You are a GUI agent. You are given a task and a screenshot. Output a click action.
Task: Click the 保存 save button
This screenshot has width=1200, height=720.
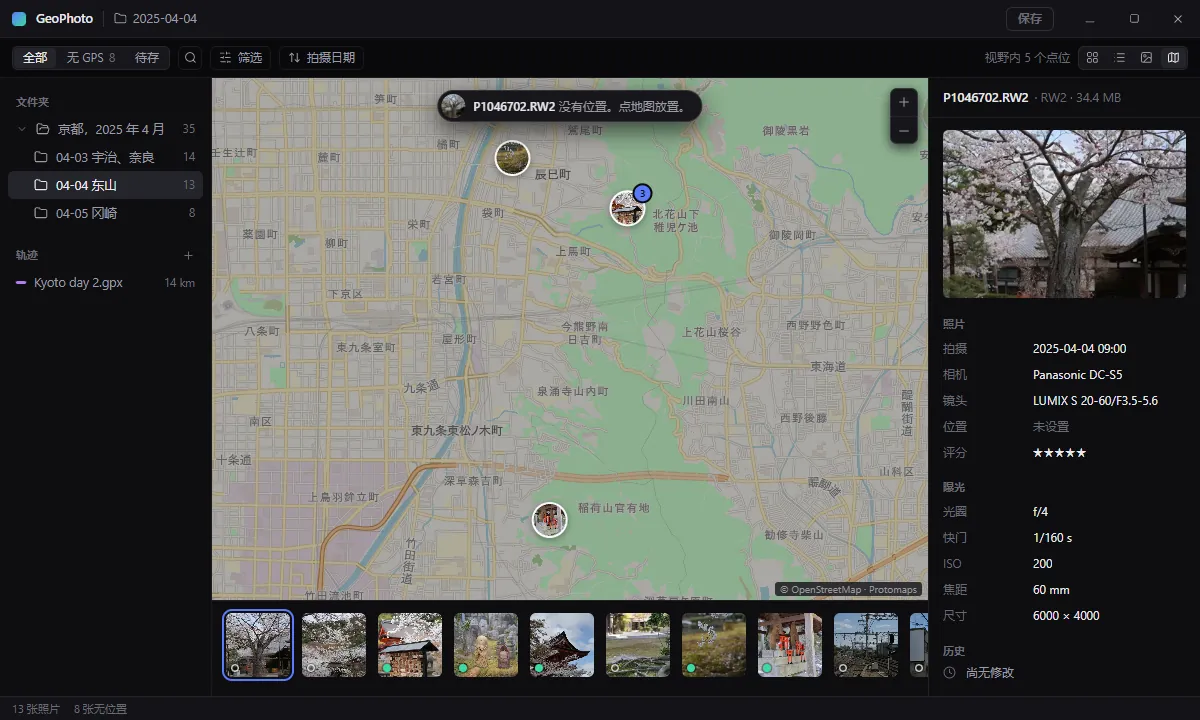1030,19
